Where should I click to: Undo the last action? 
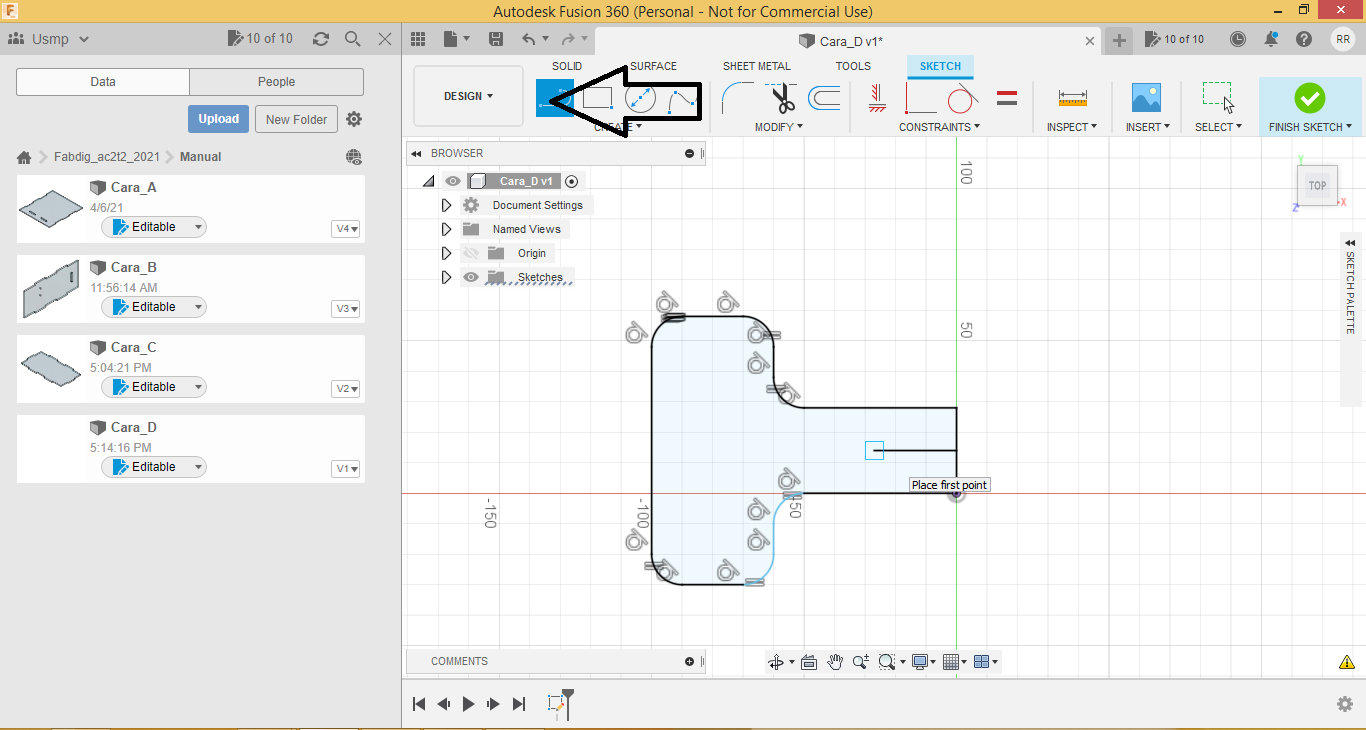529,39
